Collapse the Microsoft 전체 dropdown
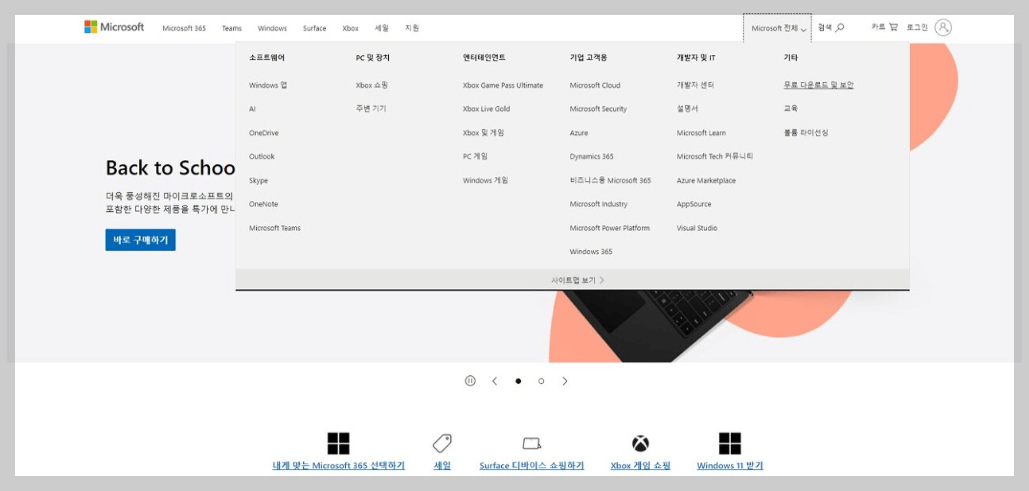Viewport: 1029px width, 491px height. [778, 28]
